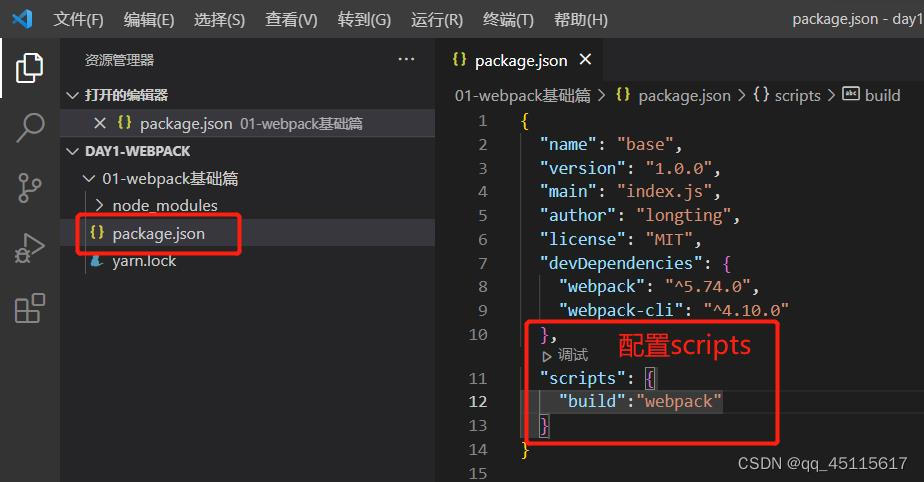924x482 pixels.
Task: Click the "MIT" license value
Action: pyautogui.click(x=669, y=239)
